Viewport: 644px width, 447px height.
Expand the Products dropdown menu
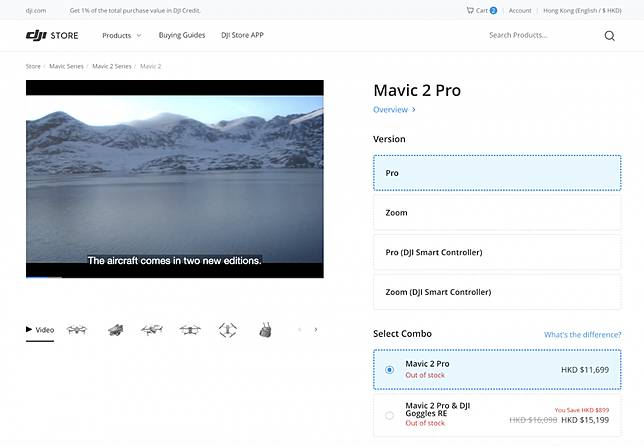click(121, 35)
